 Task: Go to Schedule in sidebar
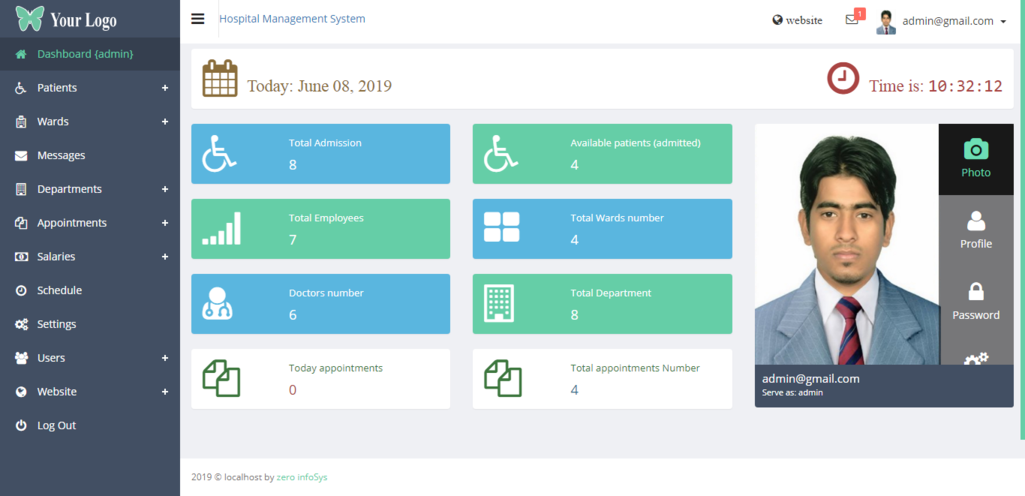tap(59, 290)
